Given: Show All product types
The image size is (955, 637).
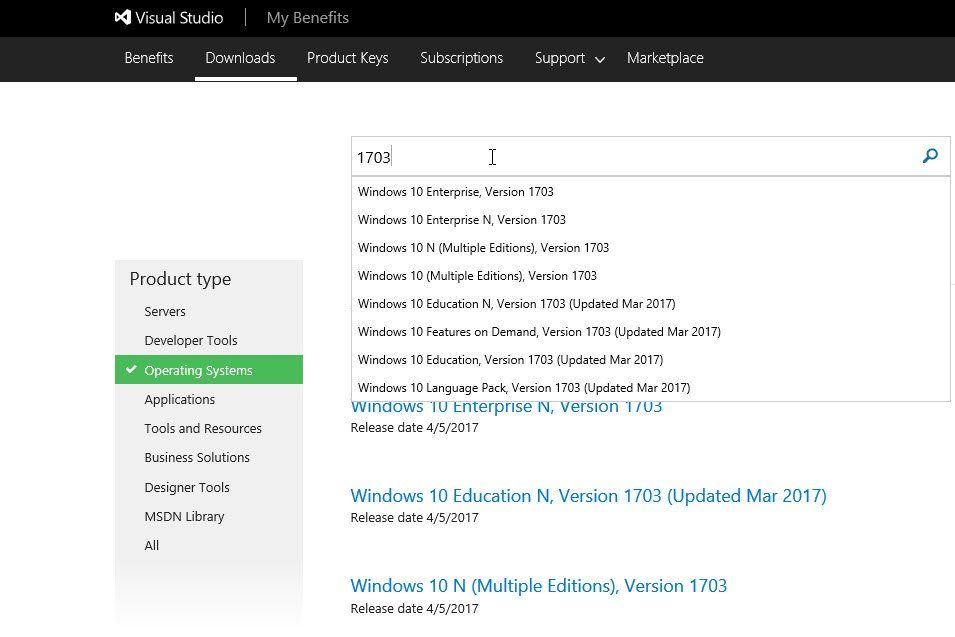Looking at the screenshot, I should click(x=152, y=546).
